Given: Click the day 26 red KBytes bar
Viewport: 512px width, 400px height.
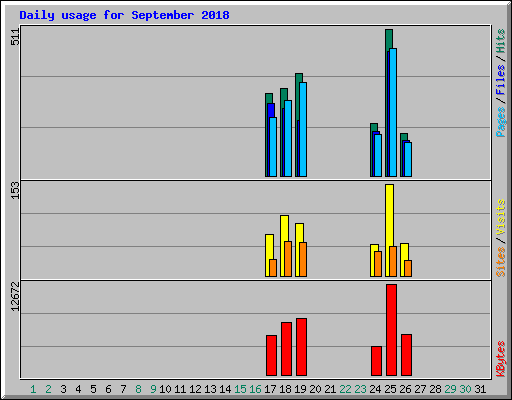Looking at the screenshot, I should [406, 355].
